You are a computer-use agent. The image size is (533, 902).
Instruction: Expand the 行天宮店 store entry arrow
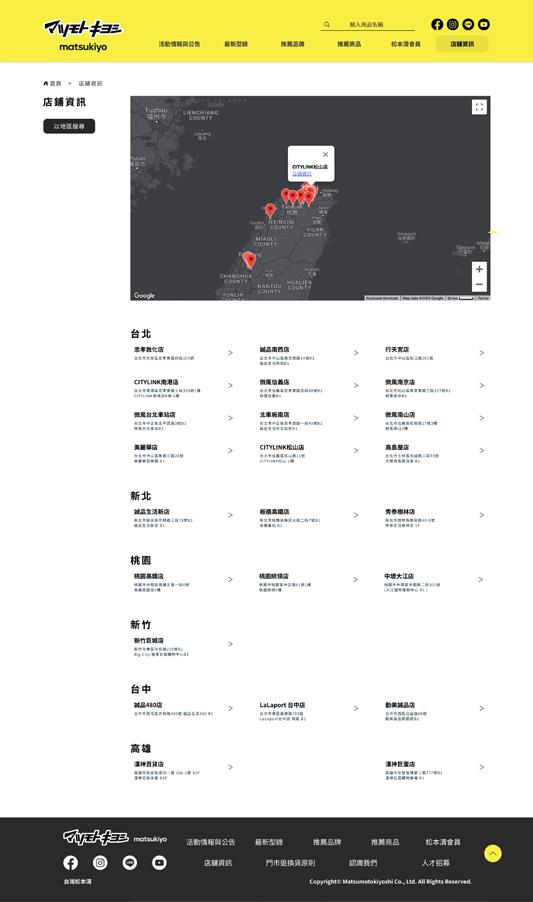tap(481, 353)
